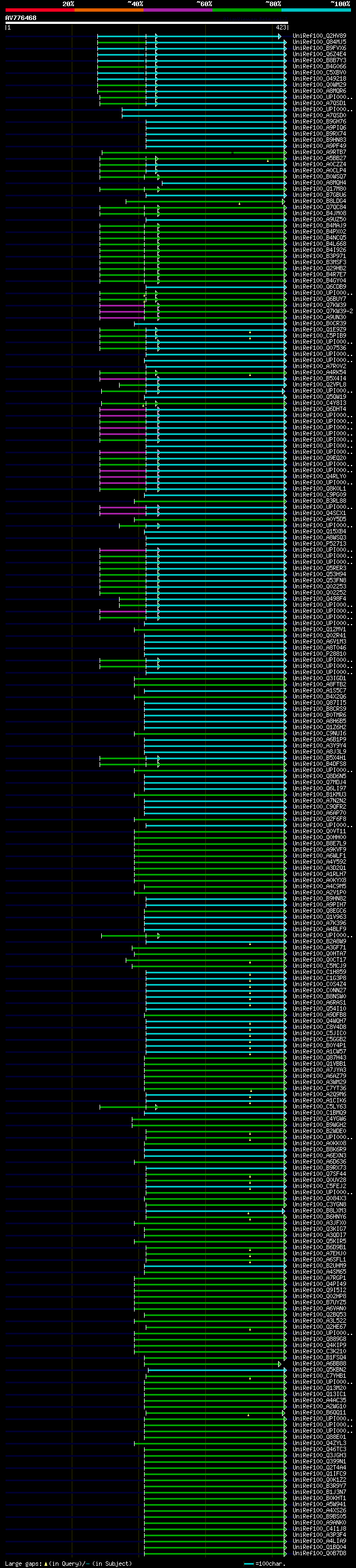
Task: Select hit label UniRef100_A8MQR6
Action: pos(319,91)
